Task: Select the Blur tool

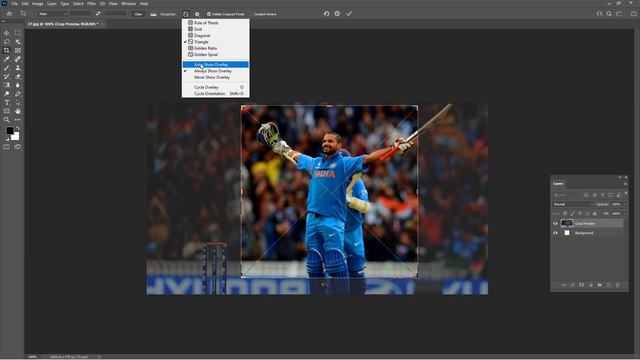Action: point(18,85)
